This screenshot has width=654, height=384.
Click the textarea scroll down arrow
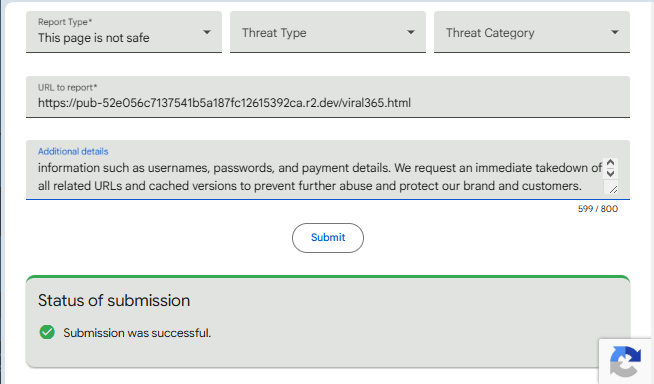tap(611, 173)
